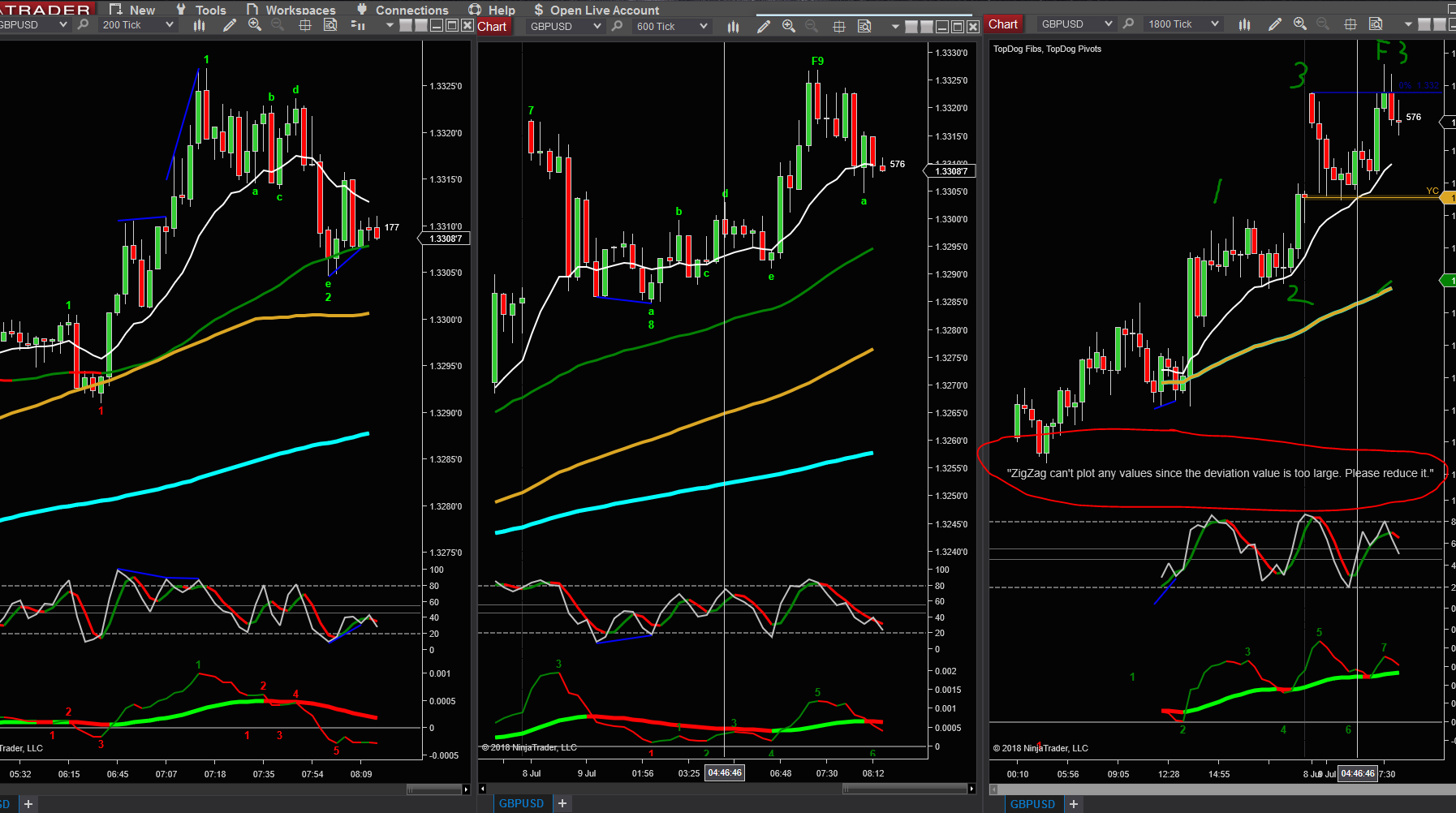The width and height of the screenshot is (1456, 813).
Task: Open bar type settings in 200 Tick chart
Action: pyautogui.click(x=200, y=25)
